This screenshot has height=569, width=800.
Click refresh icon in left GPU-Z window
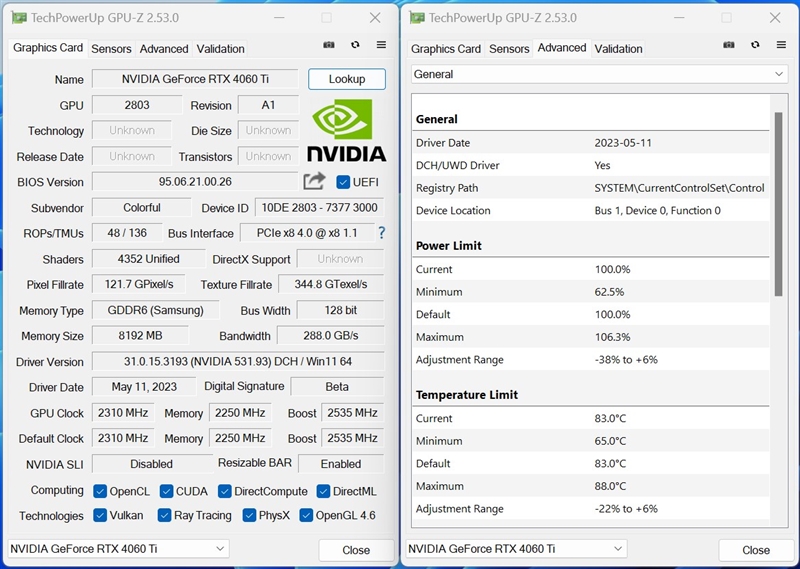coord(355,45)
